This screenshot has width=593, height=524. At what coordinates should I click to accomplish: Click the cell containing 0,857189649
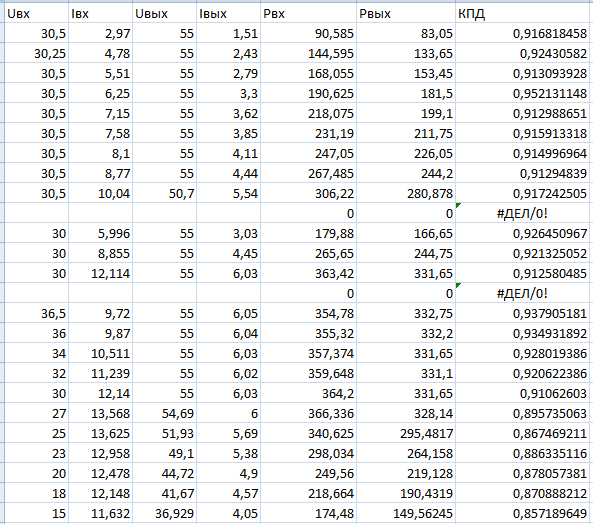pyautogui.click(x=524, y=513)
